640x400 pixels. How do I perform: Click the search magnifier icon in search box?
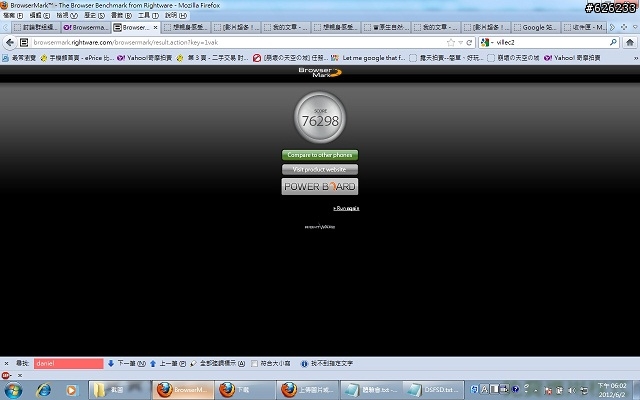pos(613,42)
